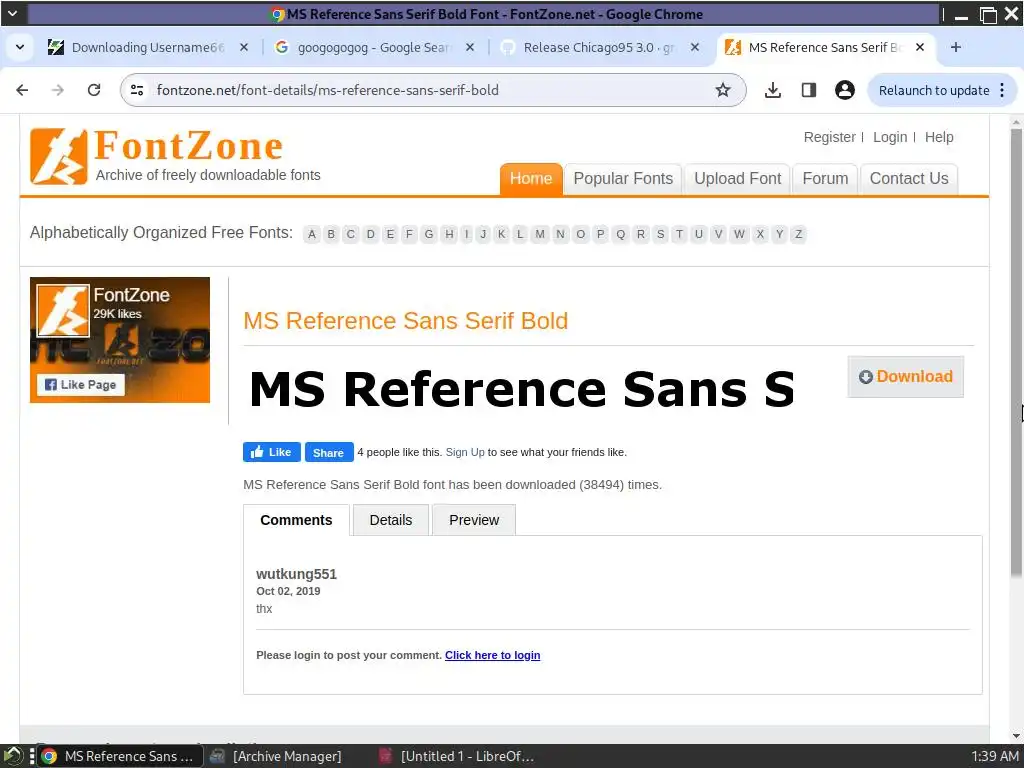Viewport: 1024px width, 768px height.
Task: Open window menu arrow in title bar
Action: (x=13, y=13)
